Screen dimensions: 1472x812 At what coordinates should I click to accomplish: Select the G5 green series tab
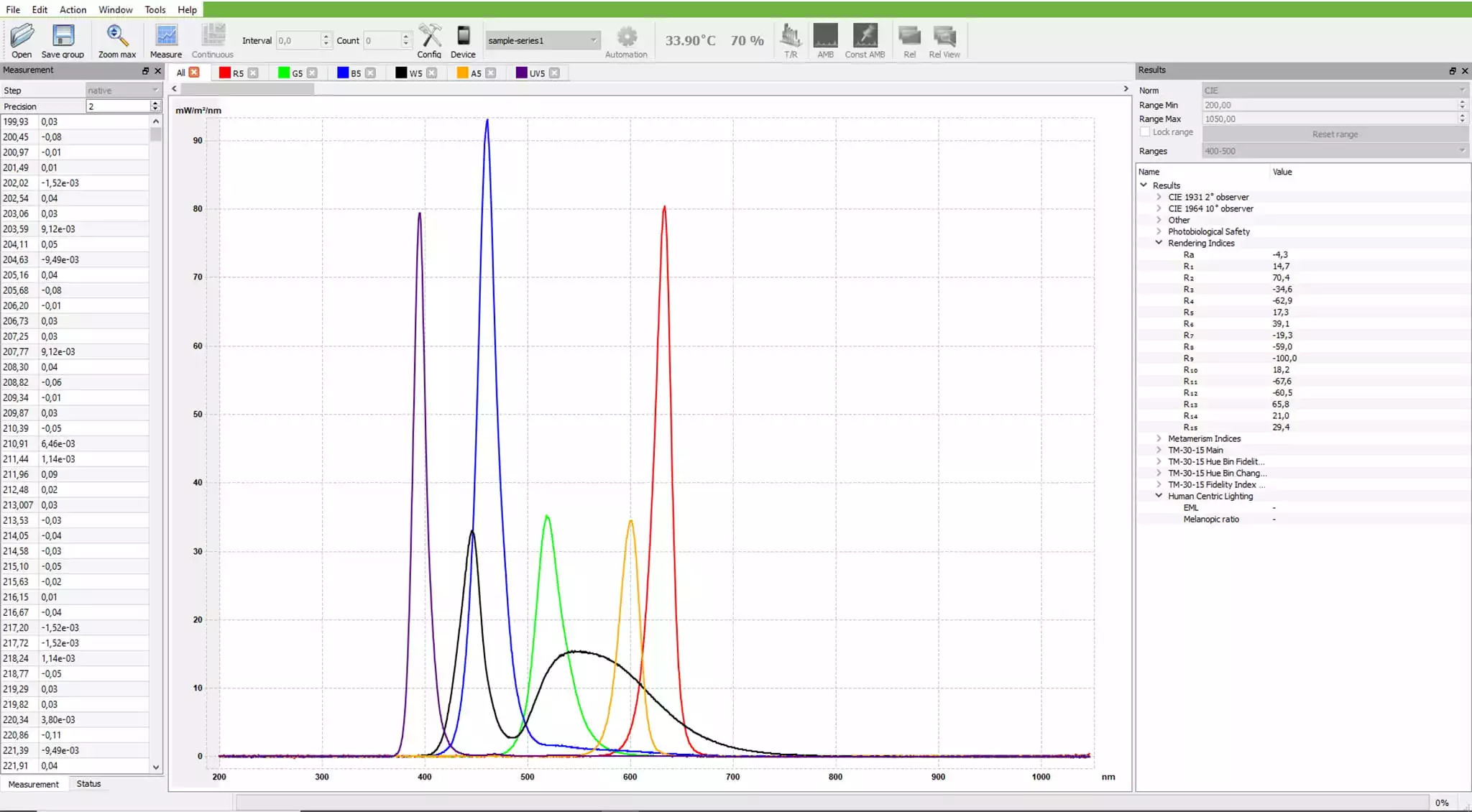pyautogui.click(x=297, y=73)
